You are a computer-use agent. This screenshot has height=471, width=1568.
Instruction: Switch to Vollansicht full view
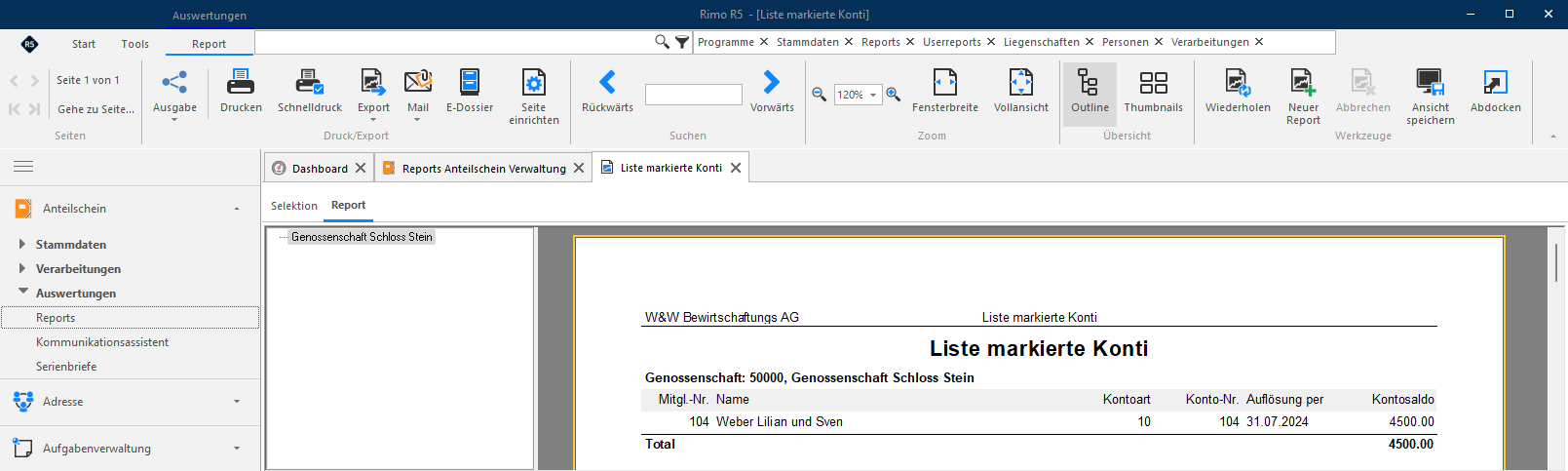[1021, 92]
